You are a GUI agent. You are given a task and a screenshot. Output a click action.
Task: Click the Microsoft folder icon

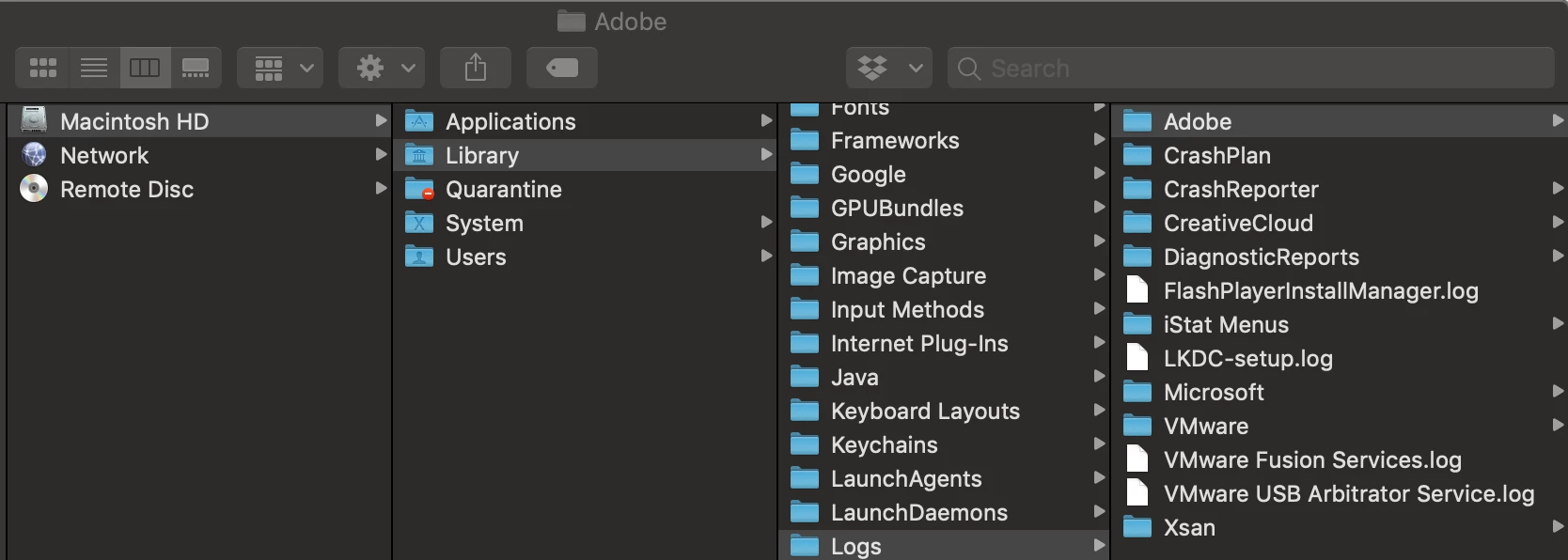coord(1137,391)
